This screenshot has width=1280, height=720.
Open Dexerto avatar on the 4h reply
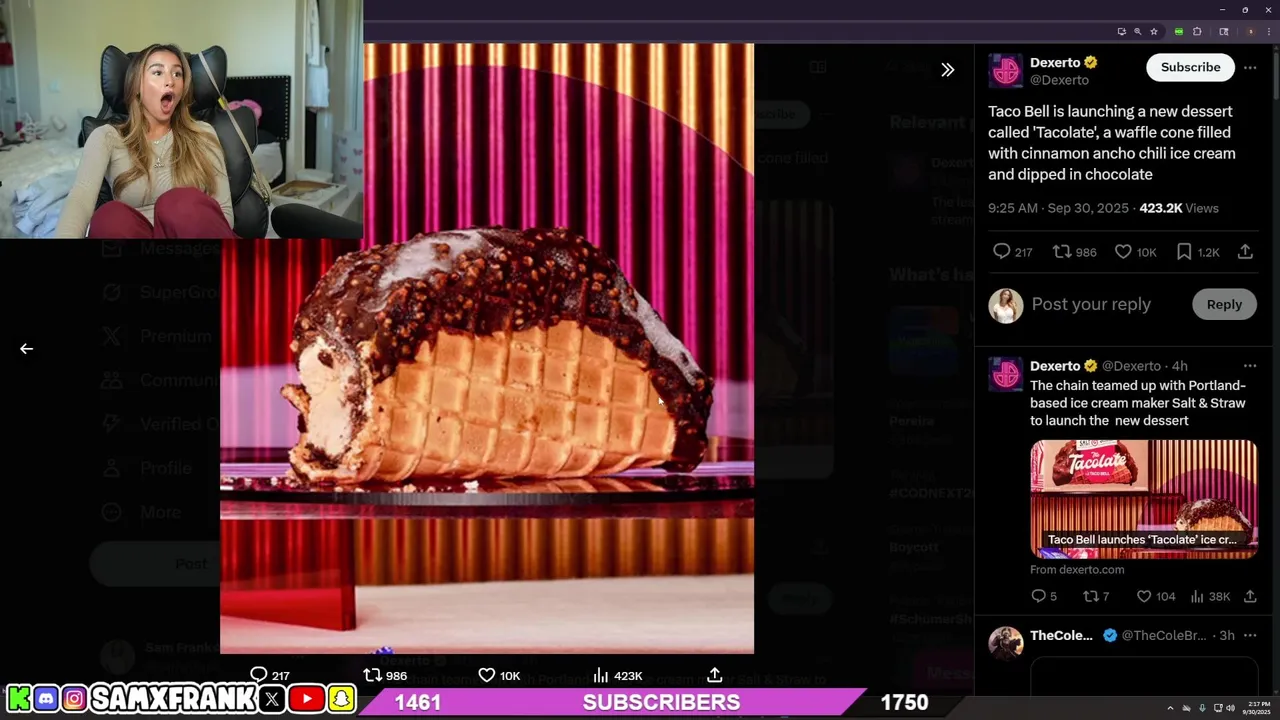1006,375
